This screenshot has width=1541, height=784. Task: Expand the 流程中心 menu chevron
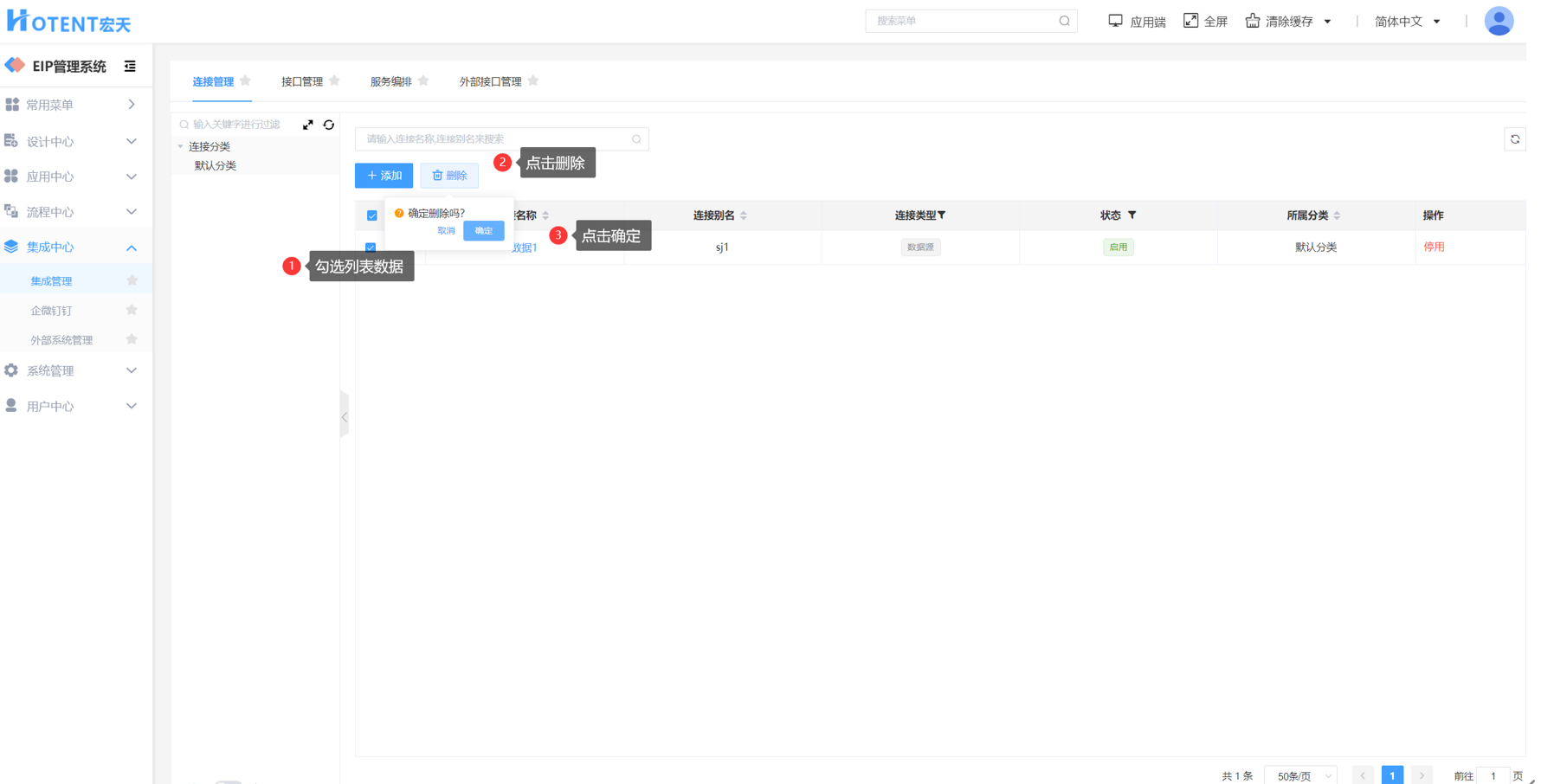pos(132,212)
